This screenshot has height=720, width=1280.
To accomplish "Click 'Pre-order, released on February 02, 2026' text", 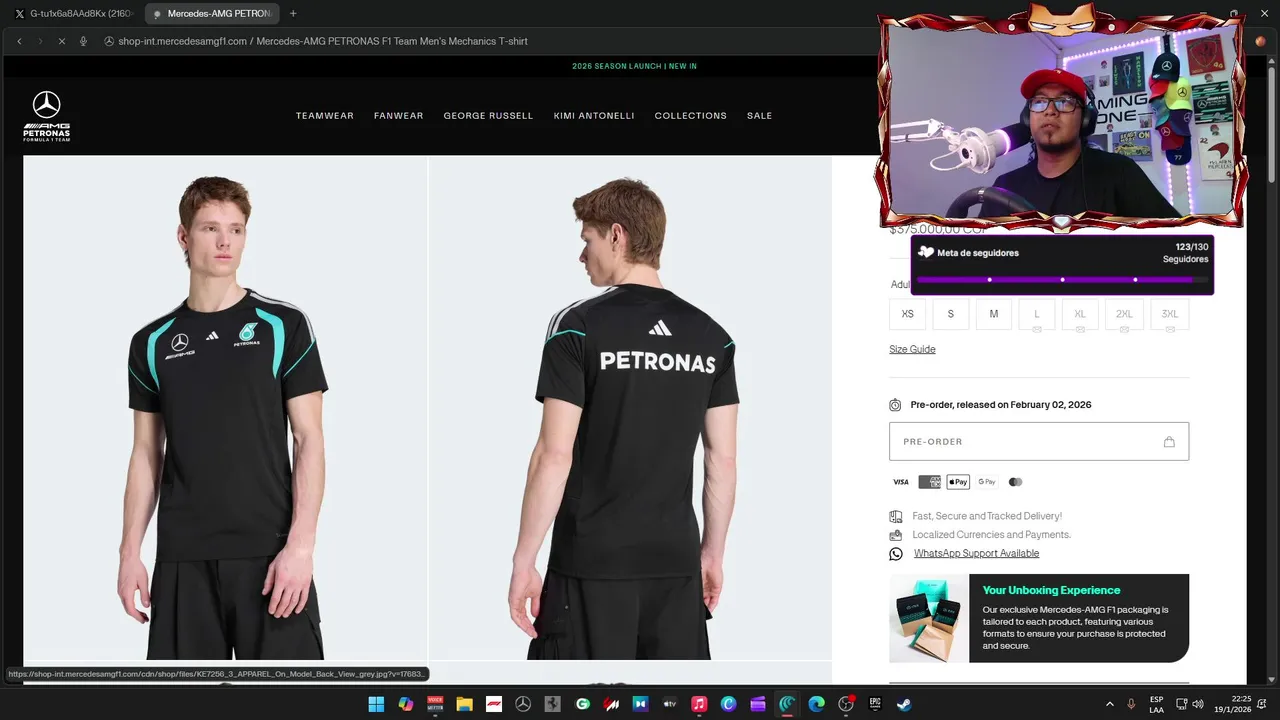I will point(1001,405).
